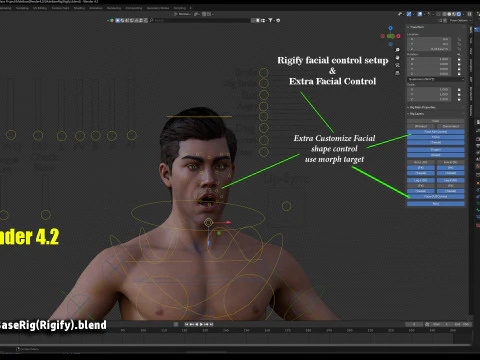This screenshot has height=360, width=480.
Task: Toggle the Leg.R (IK) rig layer
Action: [450, 180]
